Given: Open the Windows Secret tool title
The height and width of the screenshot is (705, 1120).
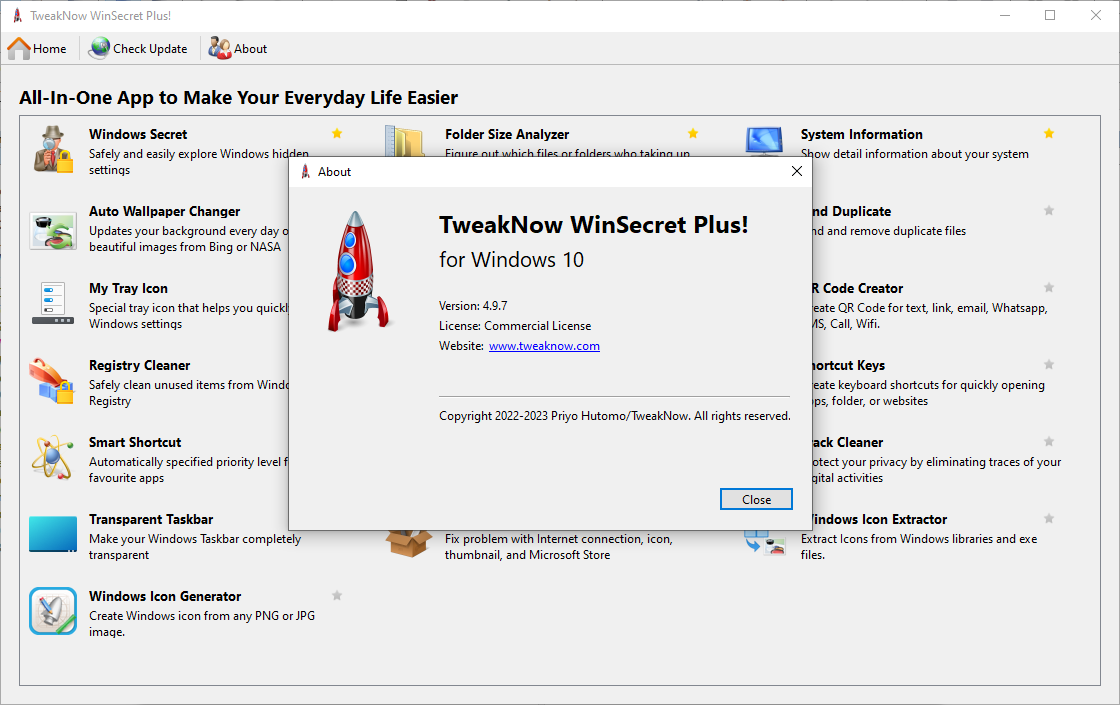Looking at the screenshot, I should pyautogui.click(x=138, y=134).
